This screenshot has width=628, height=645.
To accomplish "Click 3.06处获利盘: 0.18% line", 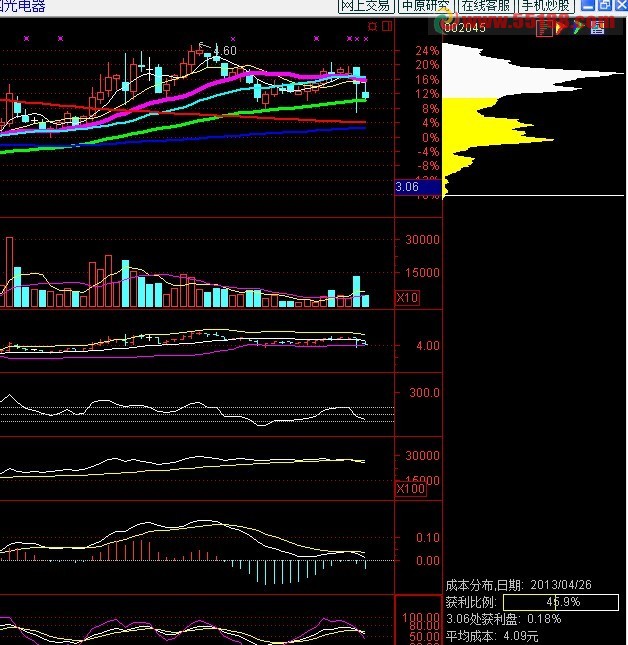I will coord(503,619).
